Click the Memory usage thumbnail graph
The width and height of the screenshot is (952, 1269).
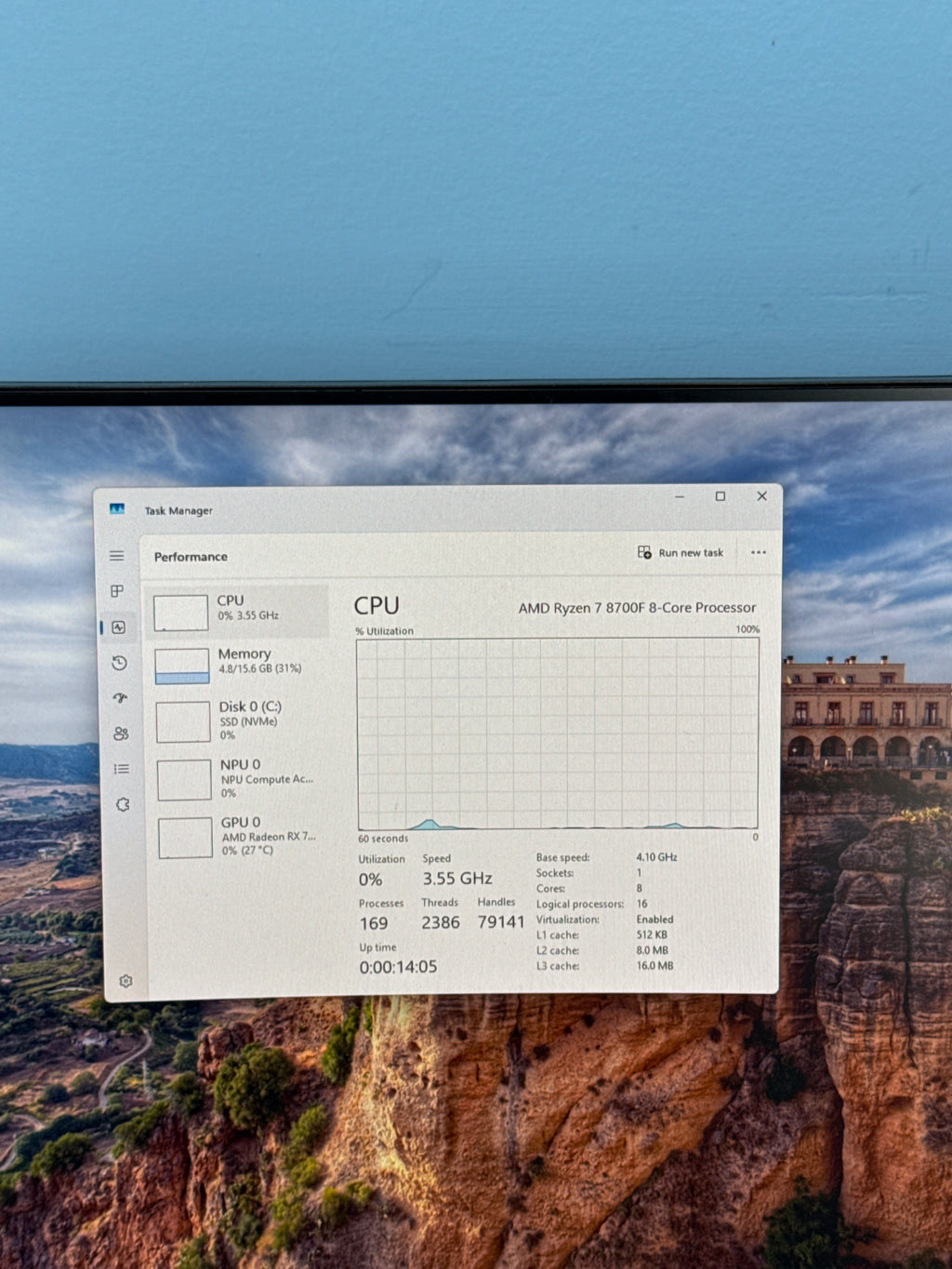182,667
